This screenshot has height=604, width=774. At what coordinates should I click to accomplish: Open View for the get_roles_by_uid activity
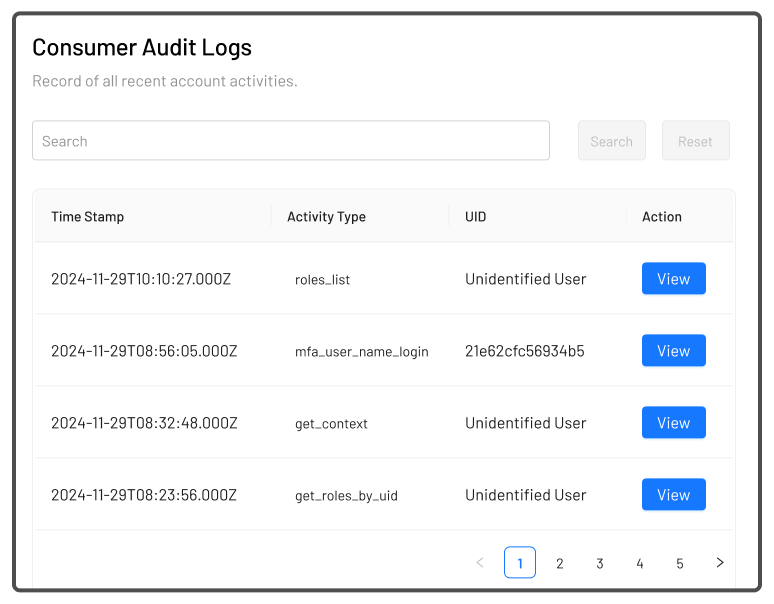[x=673, y=495]
